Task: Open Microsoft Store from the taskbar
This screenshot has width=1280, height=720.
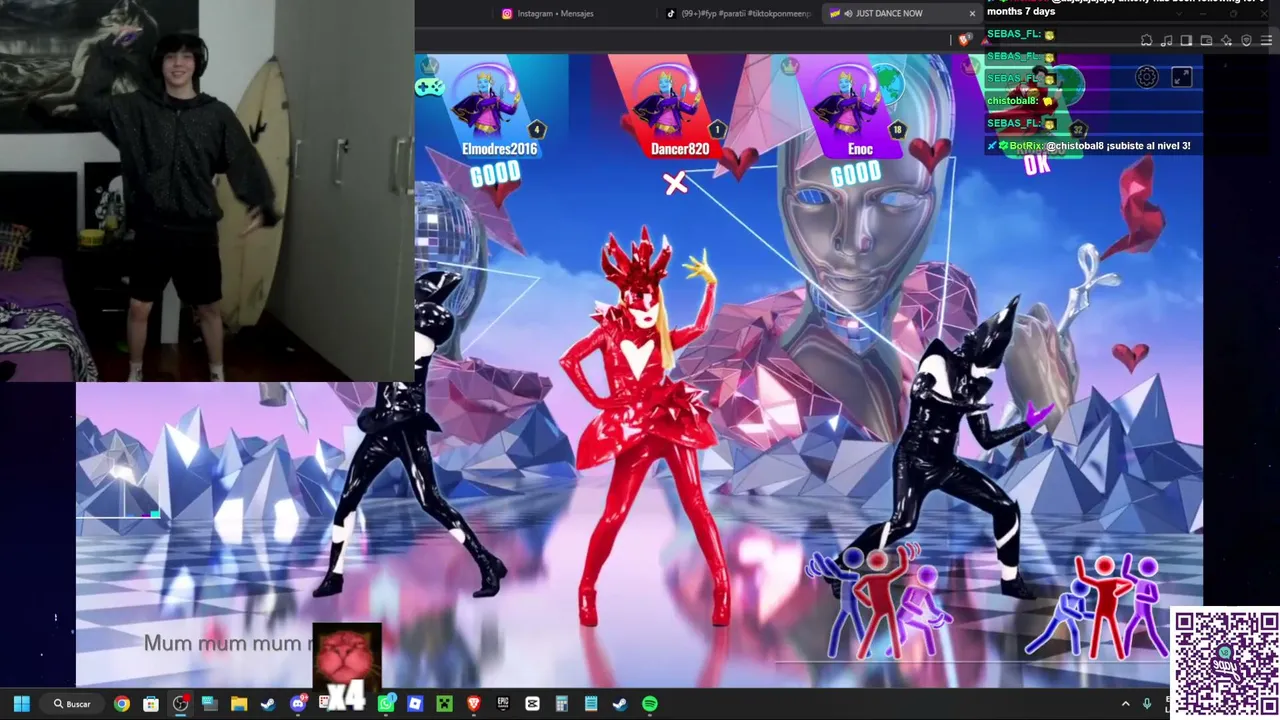Action: [x=151, y=704]
